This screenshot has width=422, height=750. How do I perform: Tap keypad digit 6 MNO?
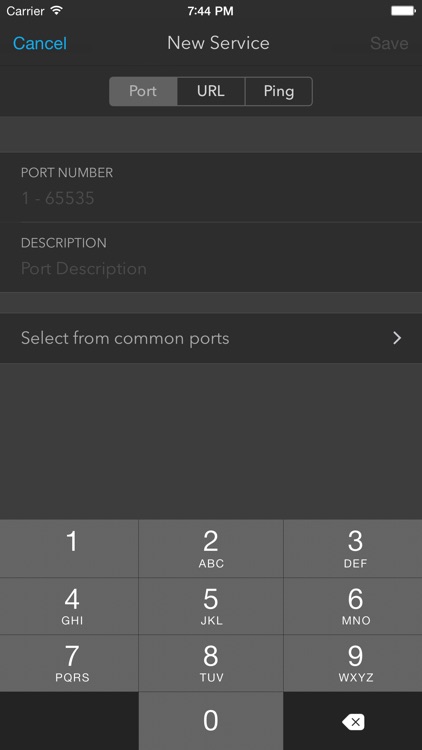click(x=353, y=606)
